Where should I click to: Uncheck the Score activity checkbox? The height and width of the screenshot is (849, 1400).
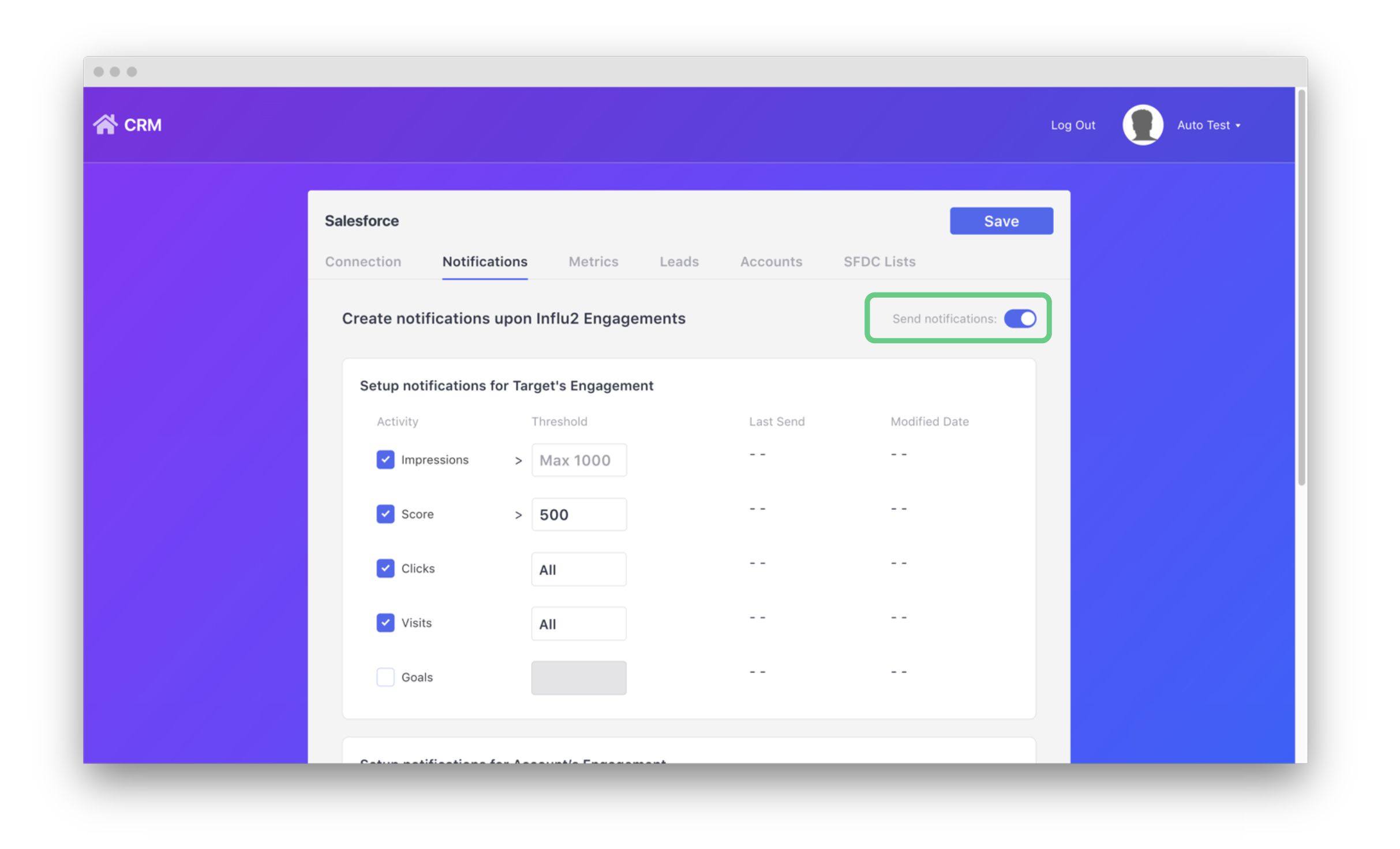385,514
